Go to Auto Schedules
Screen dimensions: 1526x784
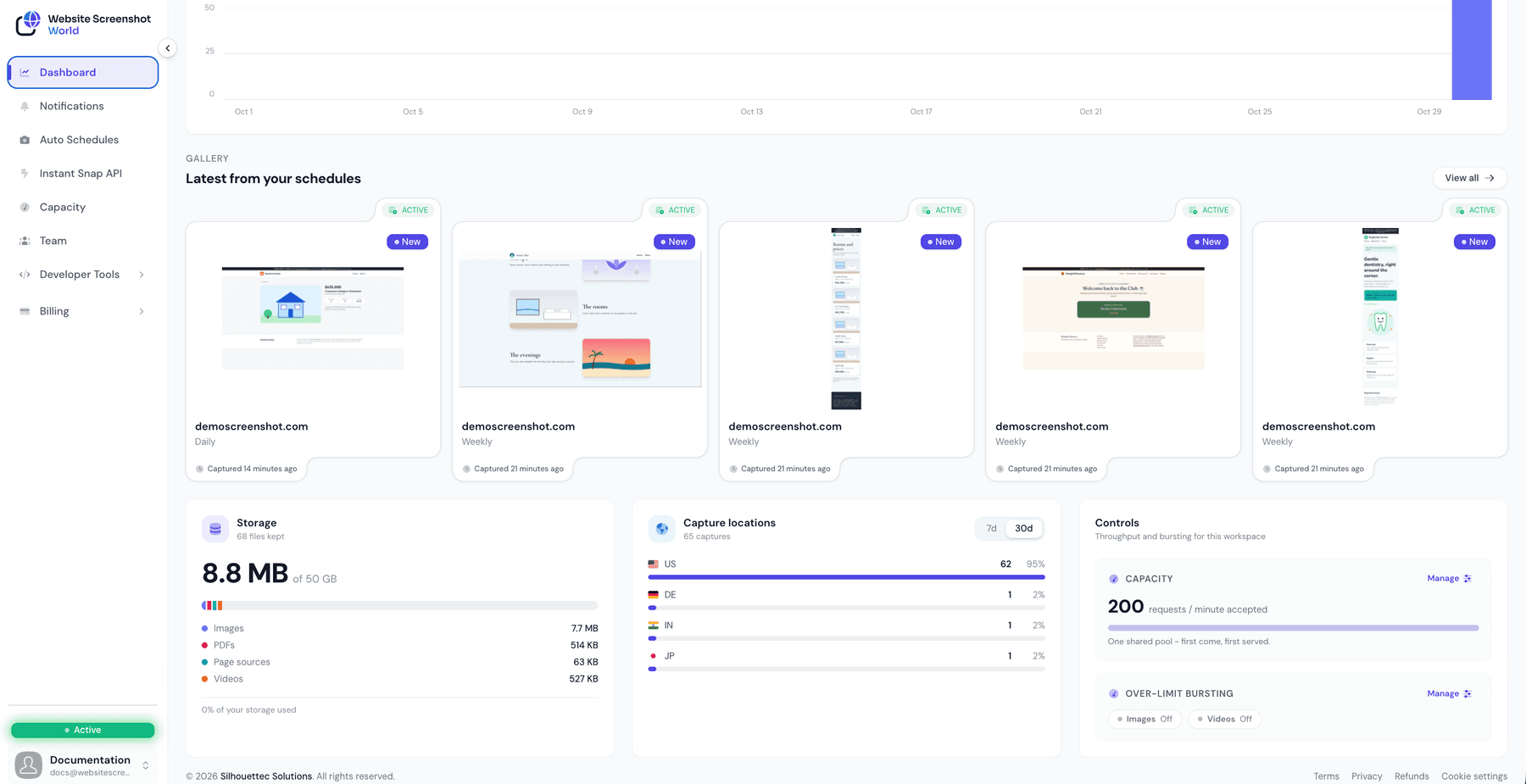tap(83, 140)
